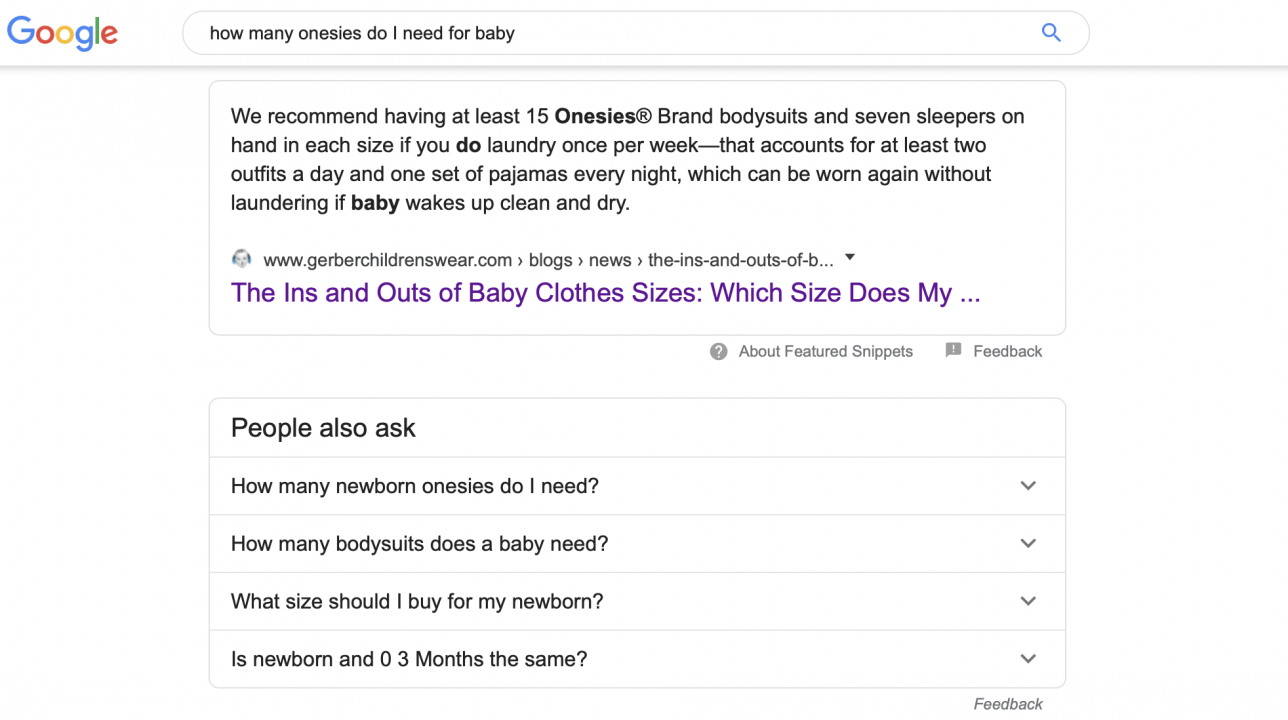1288x720 pixels.
Task: Click Feedback link below the featured snippet
Action: pos(1008,351)
